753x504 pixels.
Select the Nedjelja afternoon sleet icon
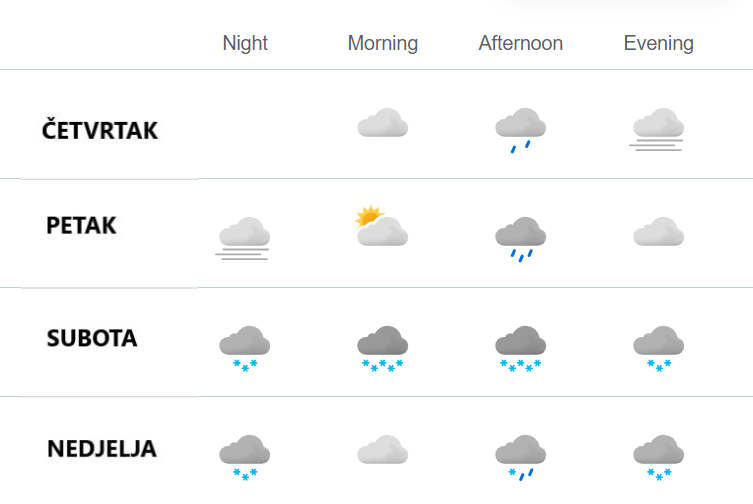(521, 458)
